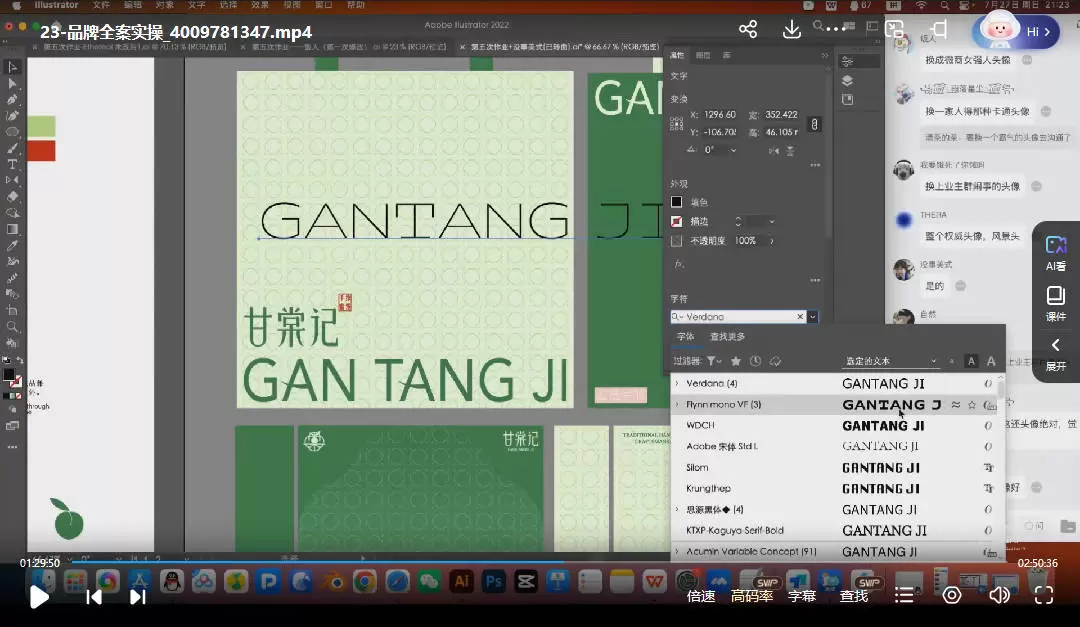
Task: Skip to the next video
Action: pos(138,597)
